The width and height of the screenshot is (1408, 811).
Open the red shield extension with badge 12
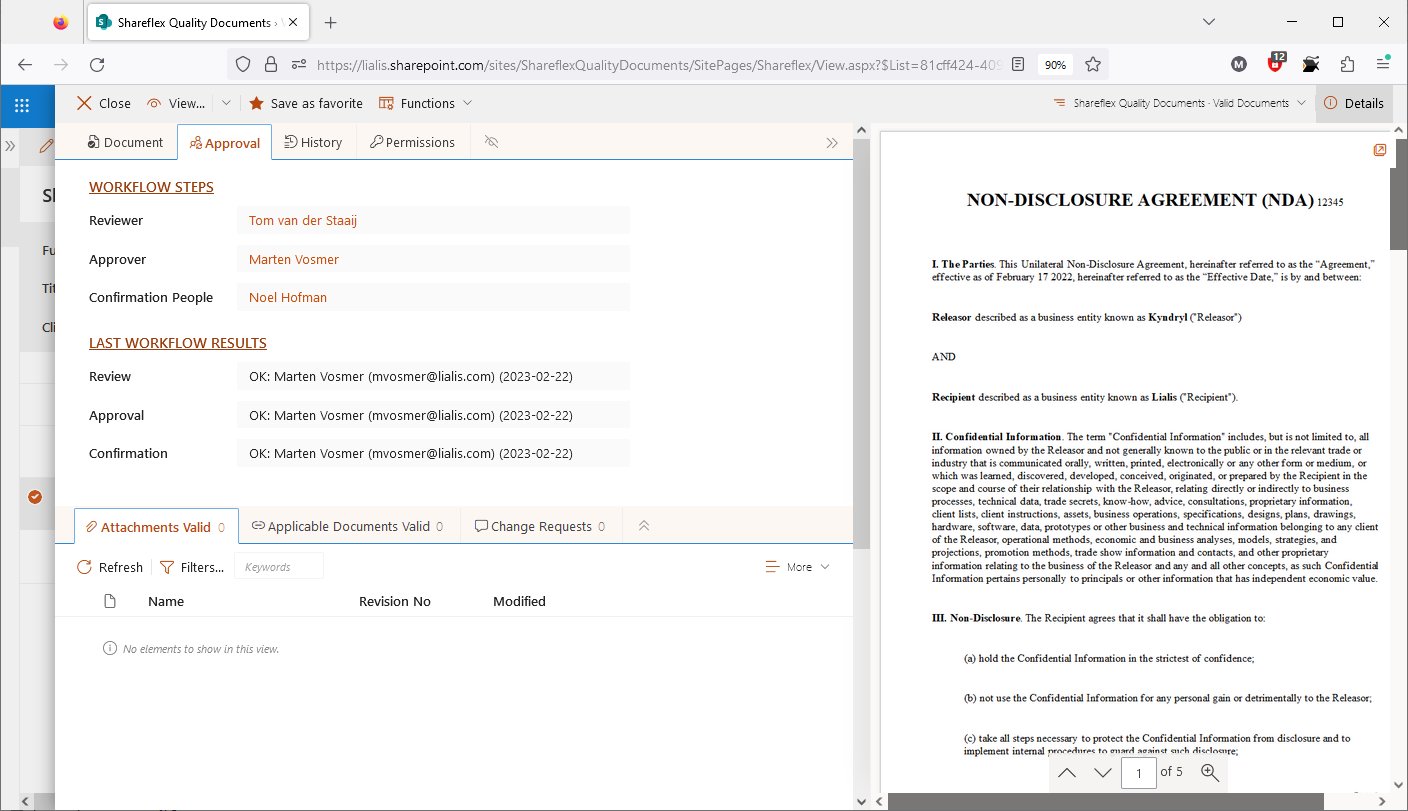[1276, 62]
